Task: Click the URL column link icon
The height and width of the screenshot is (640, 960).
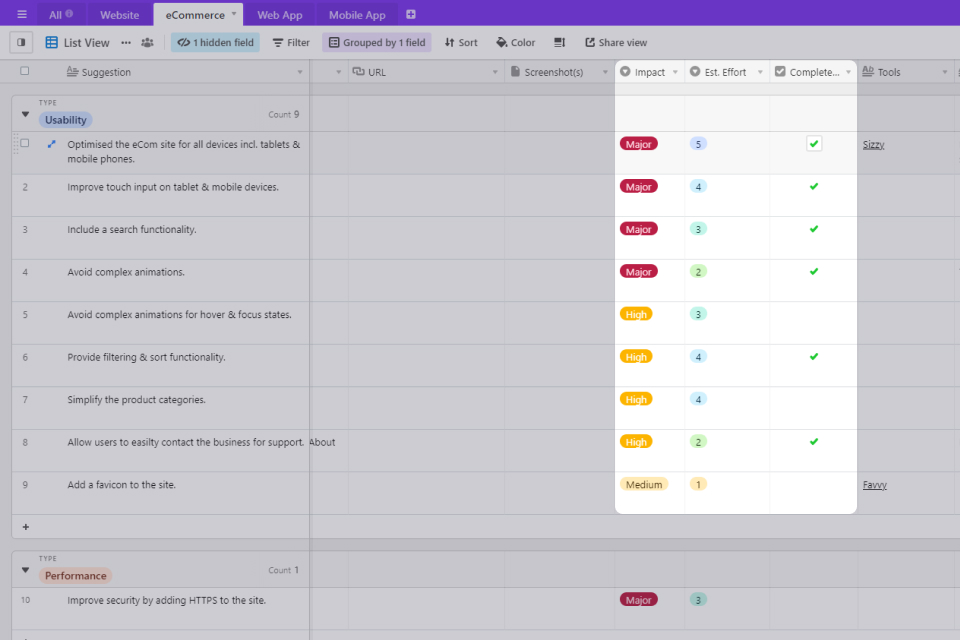Action: 358,72
